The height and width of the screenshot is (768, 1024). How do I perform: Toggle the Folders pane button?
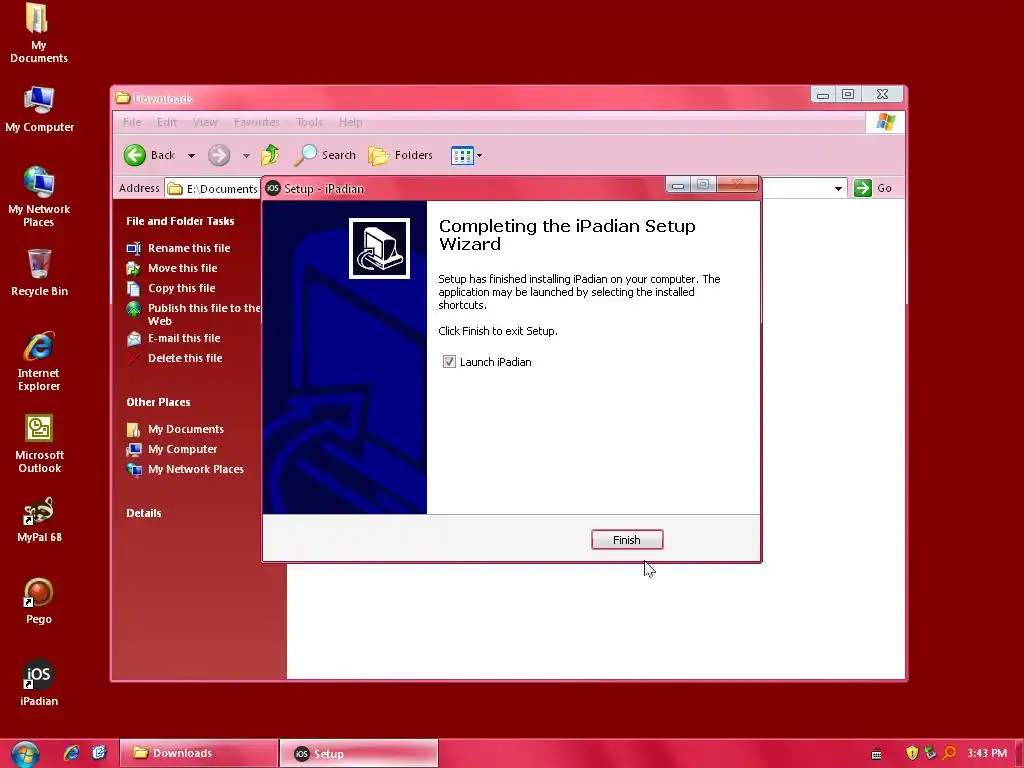tap(400, 155)
